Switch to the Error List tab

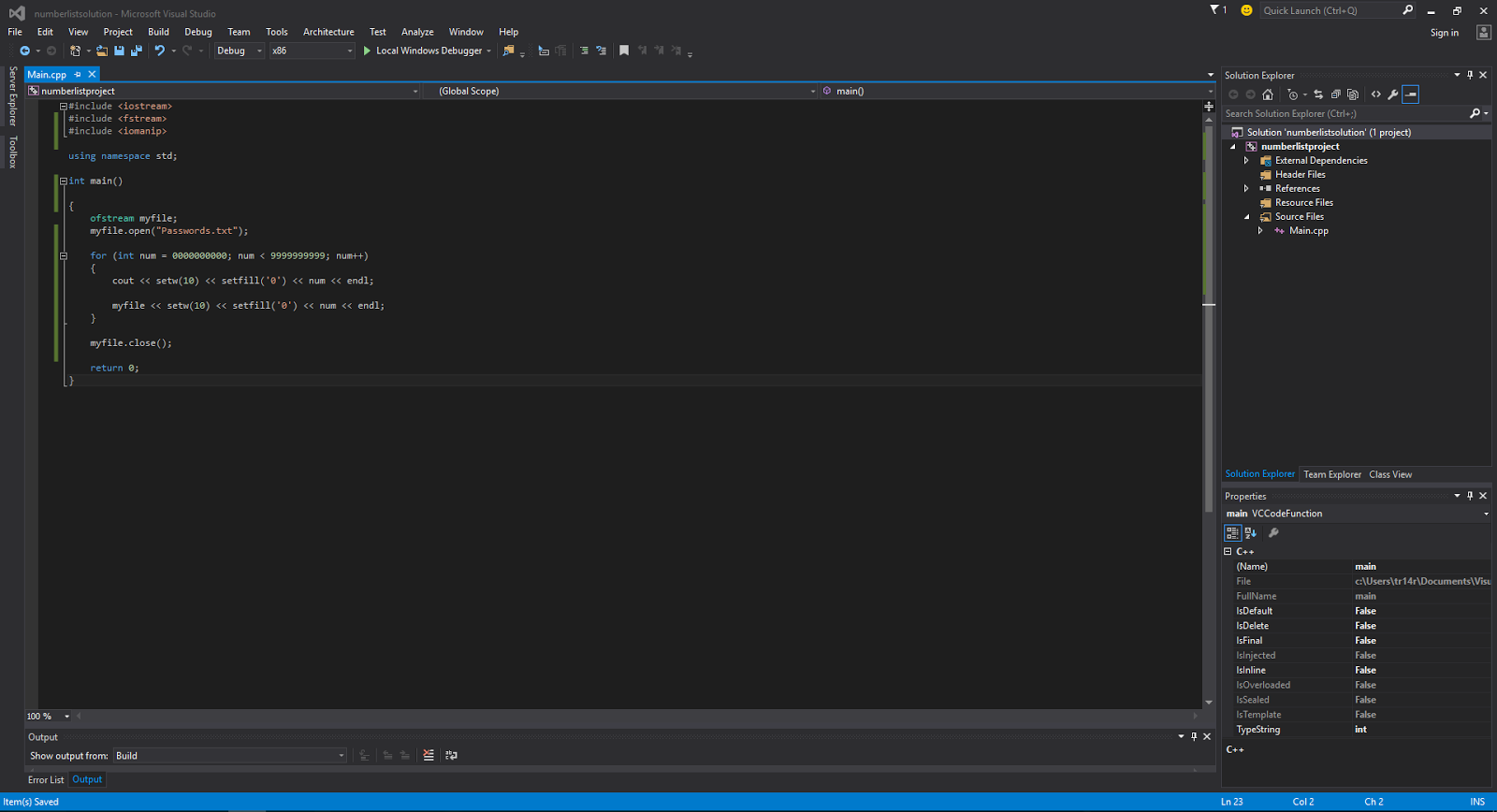46,780
